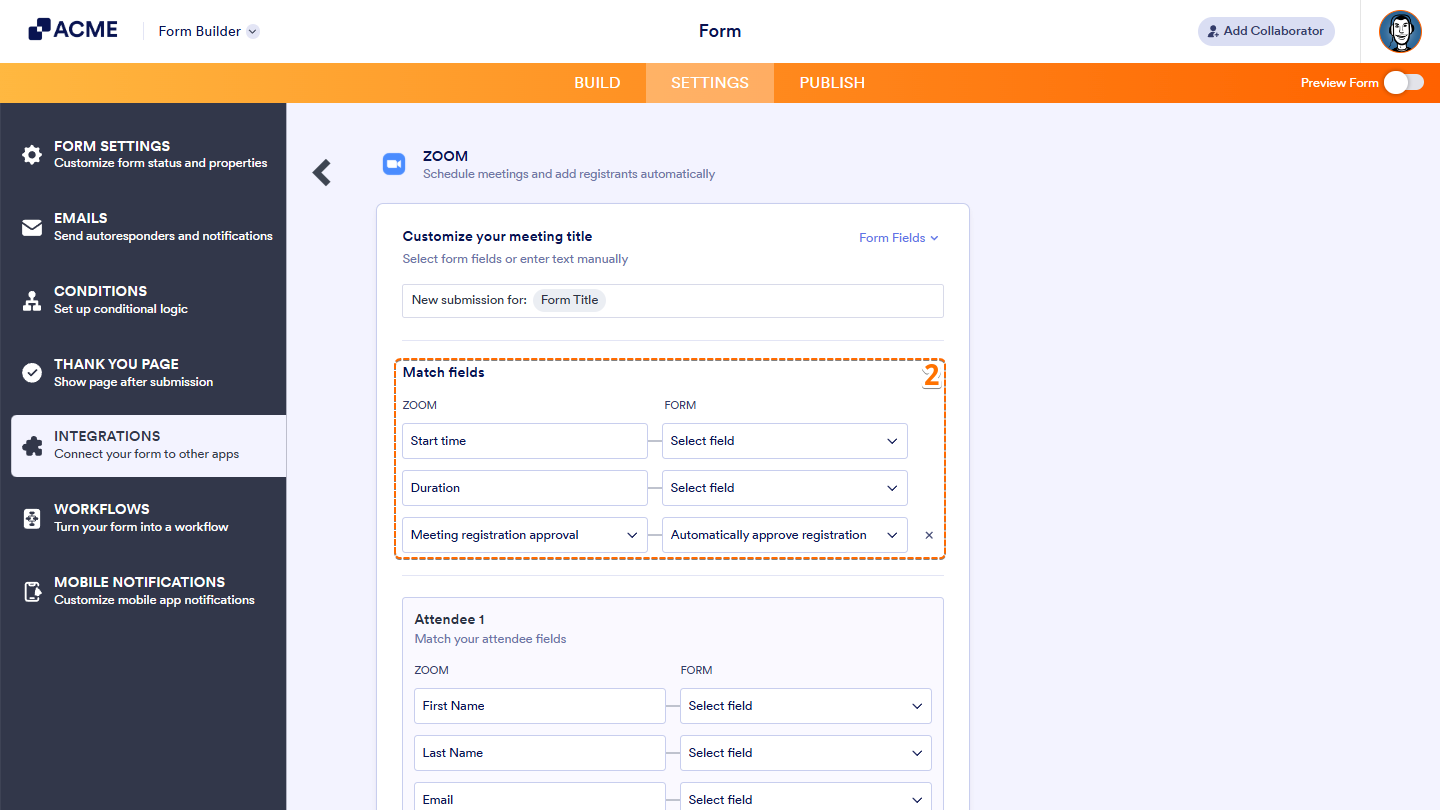Select the Conditions sidebar icon
This screenshot has height=810, width=1440.
click(x=31, y=298)
